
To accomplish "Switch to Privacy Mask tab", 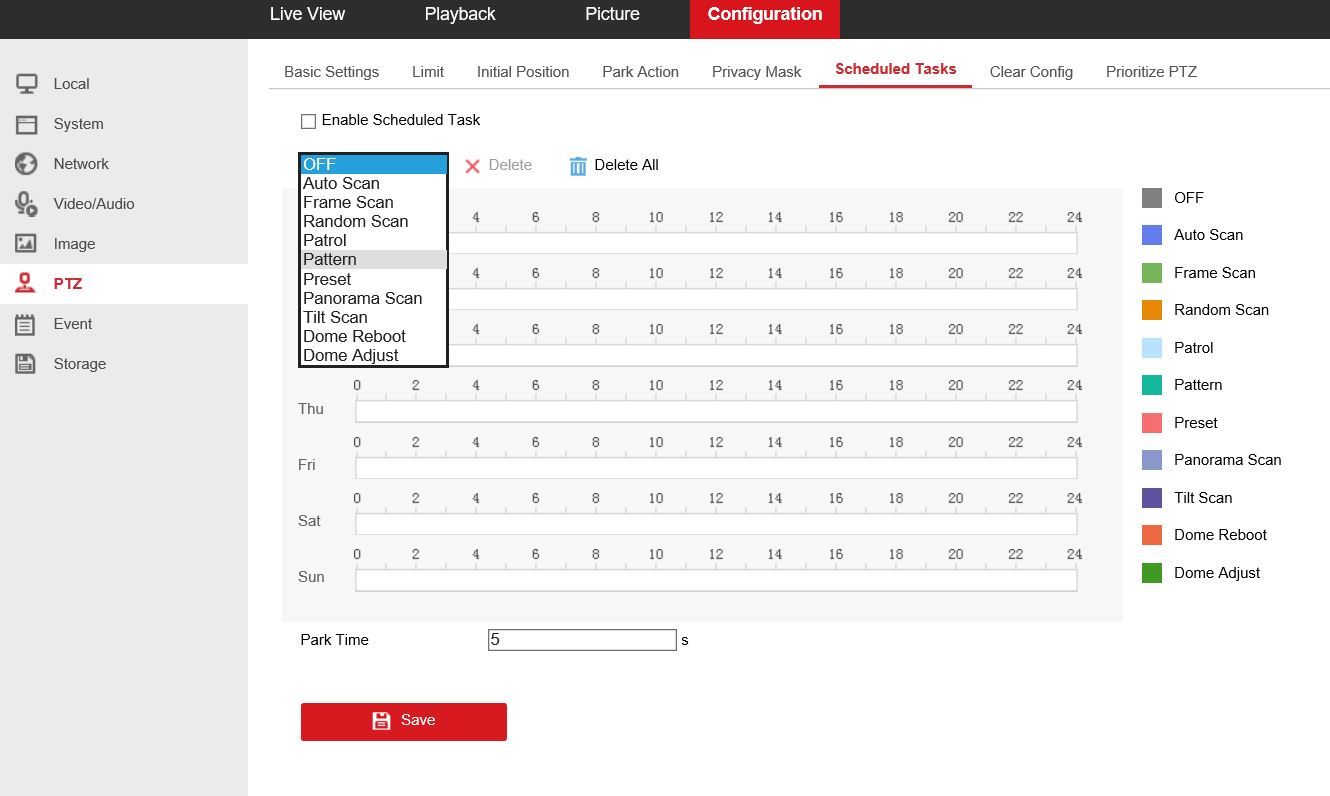I will click(757, 72).
